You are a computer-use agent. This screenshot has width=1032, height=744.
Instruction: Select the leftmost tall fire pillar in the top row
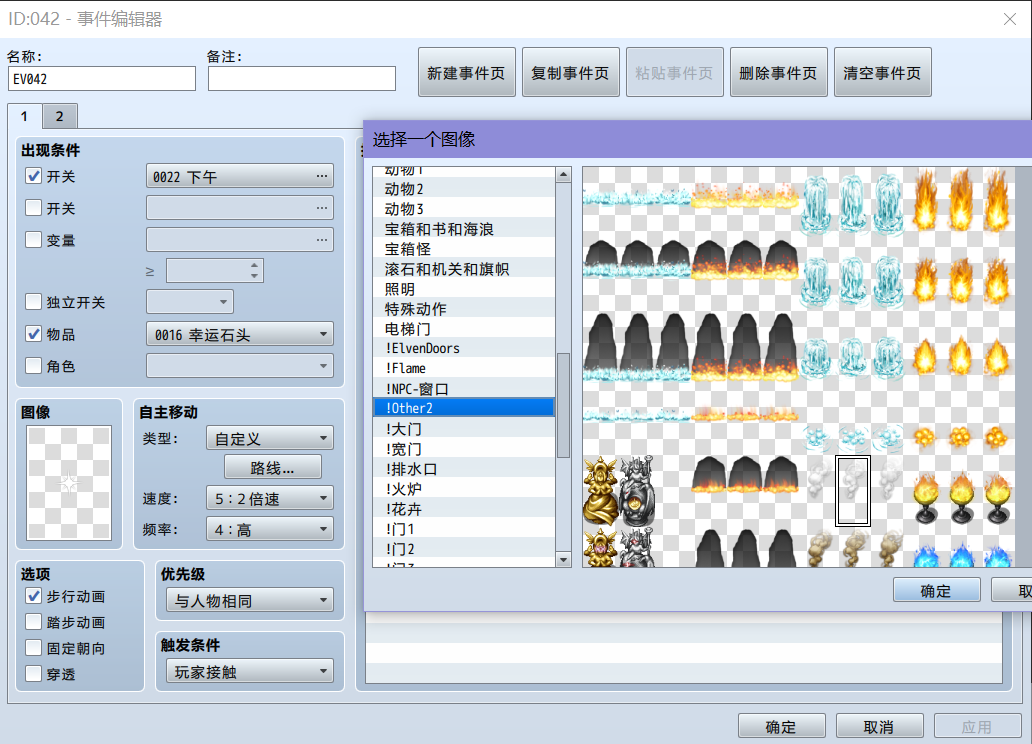click(925, 200)
